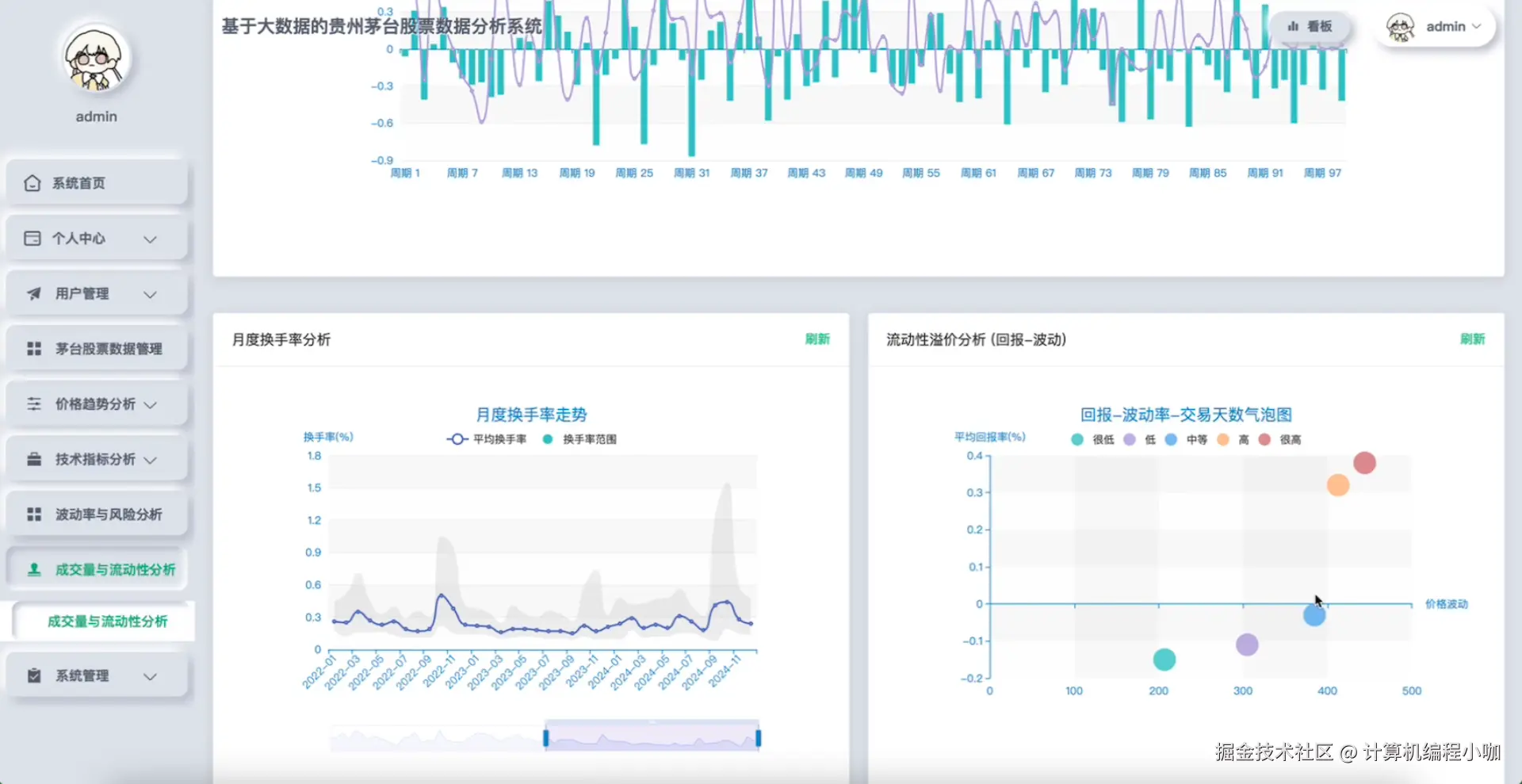Toggle the 平均换手率 legend series
Screen dimensions: 1522x784
[487, 439]
